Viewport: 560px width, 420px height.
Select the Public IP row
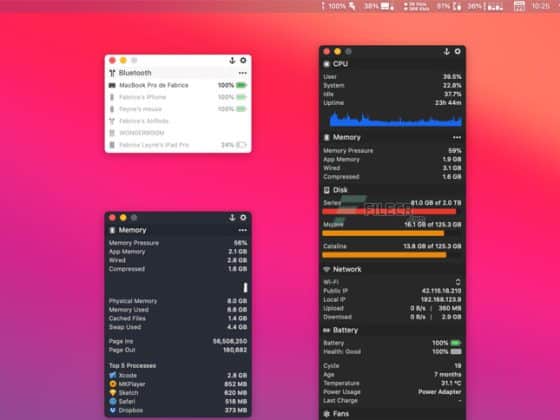click(392, 291)
